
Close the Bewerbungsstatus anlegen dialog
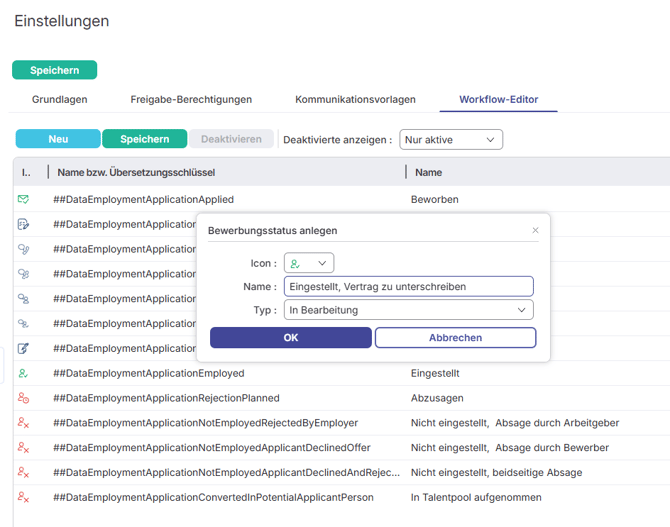pos(535,230)
